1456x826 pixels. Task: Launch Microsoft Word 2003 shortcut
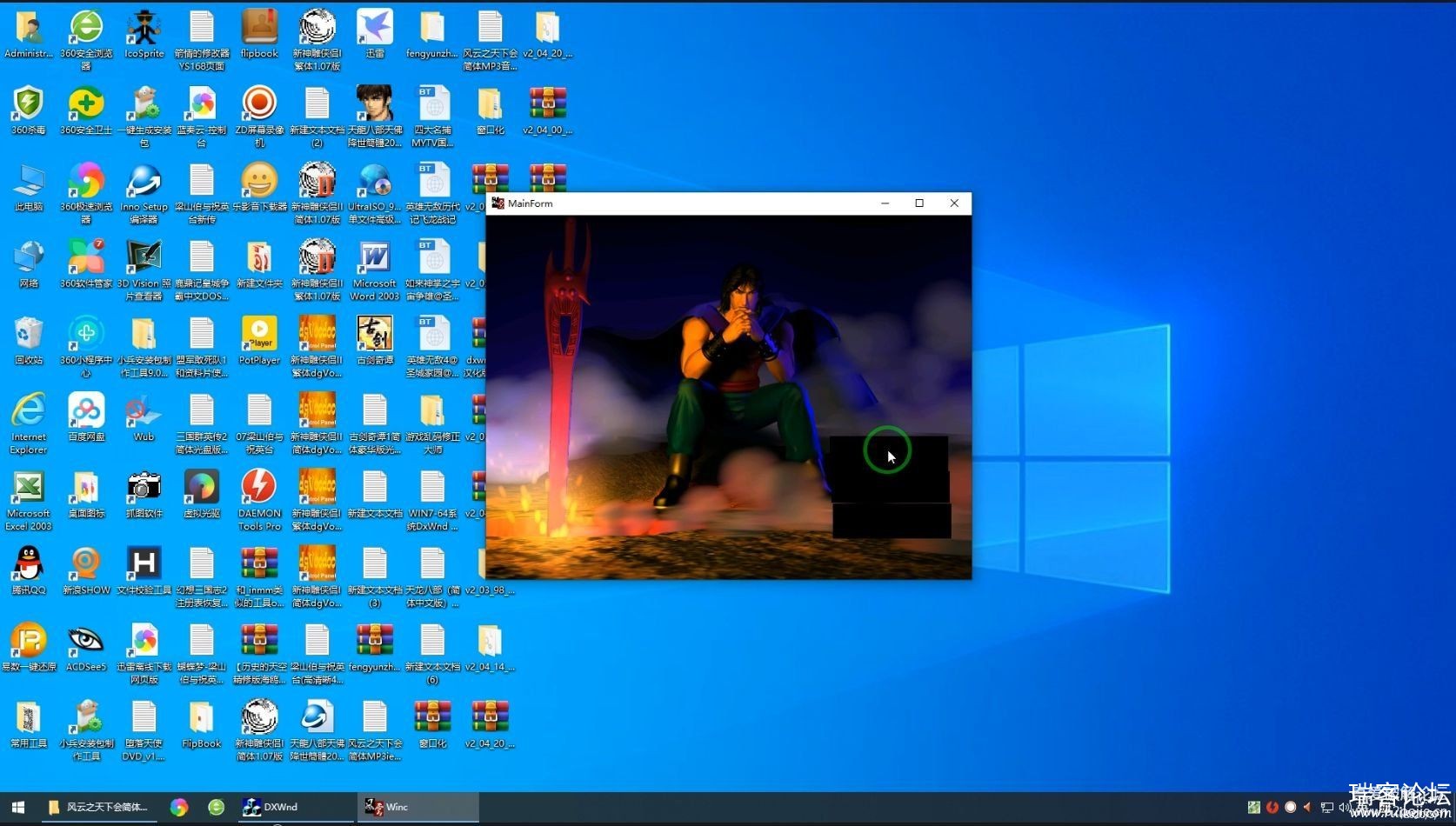pos(375,270)
